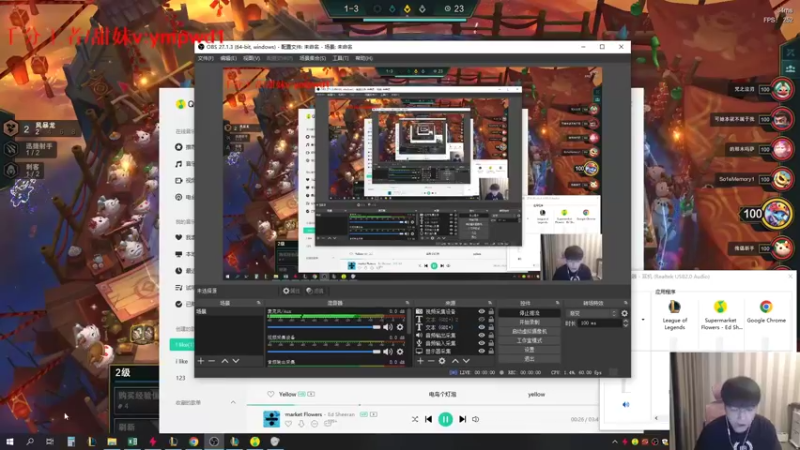Select Google Chrome in volume mixer panel
The height and width of the screenshot is (450, 800).
(766, 312)
